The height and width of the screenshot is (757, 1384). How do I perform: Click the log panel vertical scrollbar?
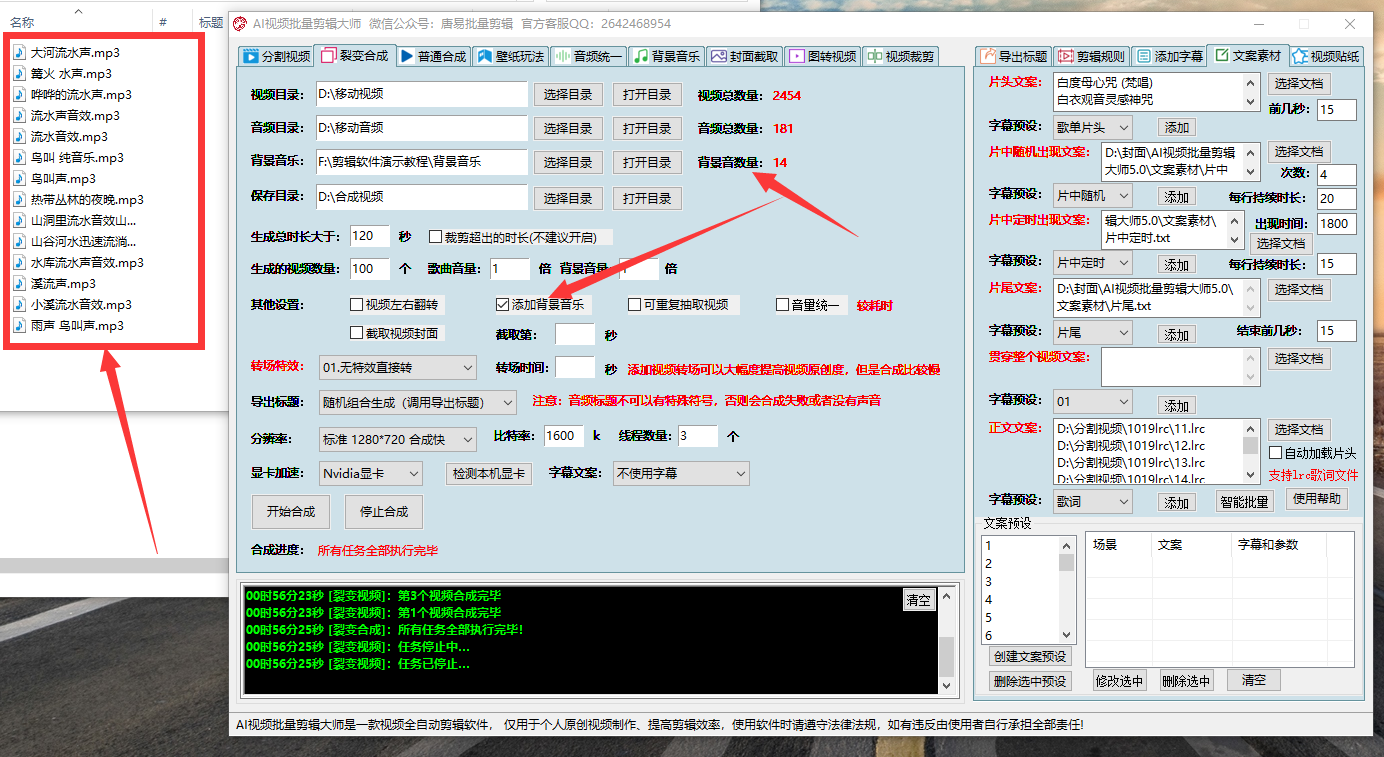tap(946, 639)
